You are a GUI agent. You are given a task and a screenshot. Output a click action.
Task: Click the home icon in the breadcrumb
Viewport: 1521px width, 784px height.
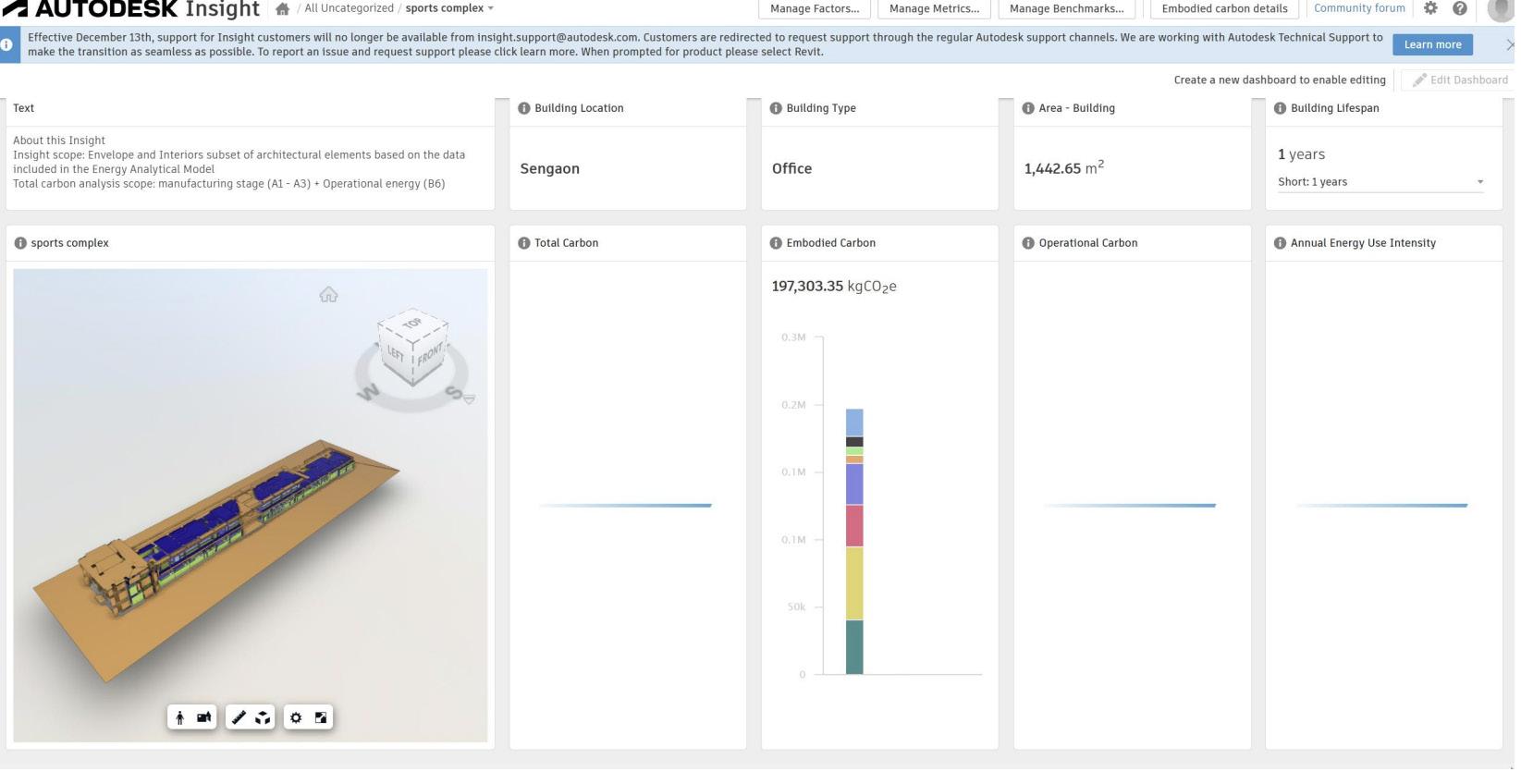(x=282, y=9)
